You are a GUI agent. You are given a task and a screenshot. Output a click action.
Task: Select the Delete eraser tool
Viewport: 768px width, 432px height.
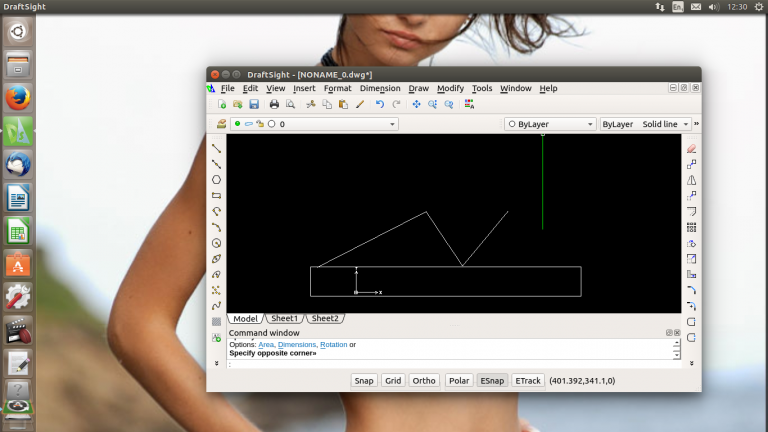691,149
